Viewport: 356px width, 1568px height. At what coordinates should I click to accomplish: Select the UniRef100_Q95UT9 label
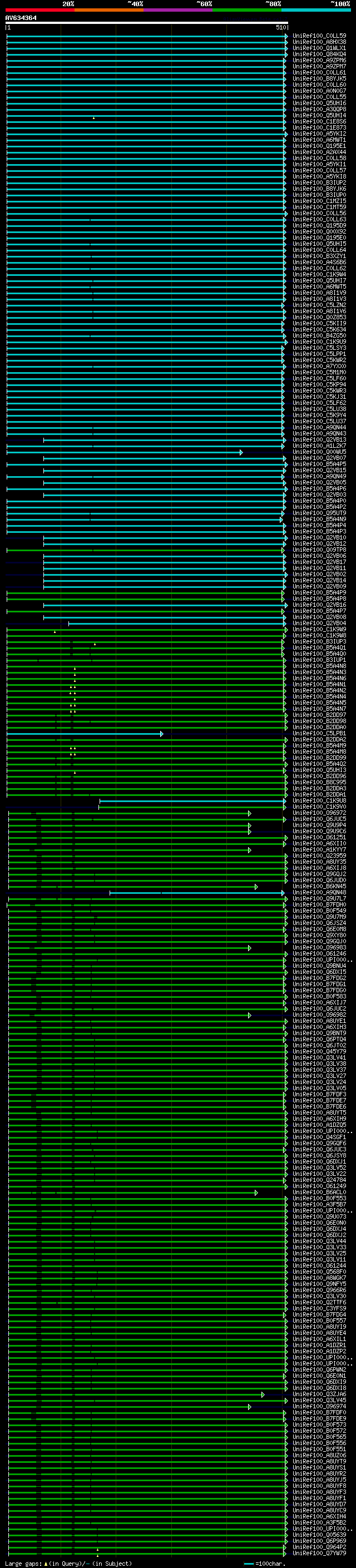319,513
